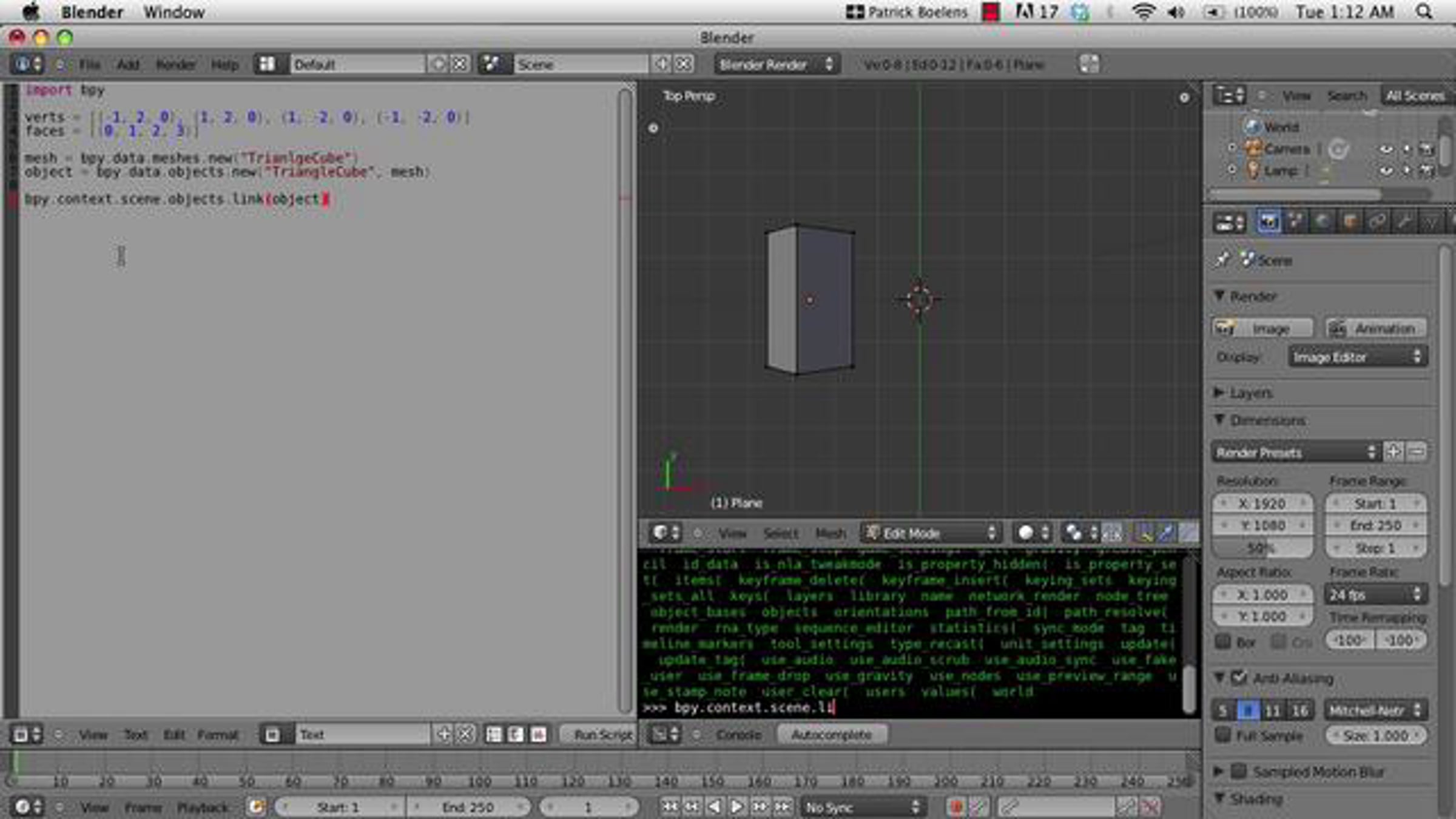Jump to the first frame
Screen dimensions: 1456x819
point(670,807)
